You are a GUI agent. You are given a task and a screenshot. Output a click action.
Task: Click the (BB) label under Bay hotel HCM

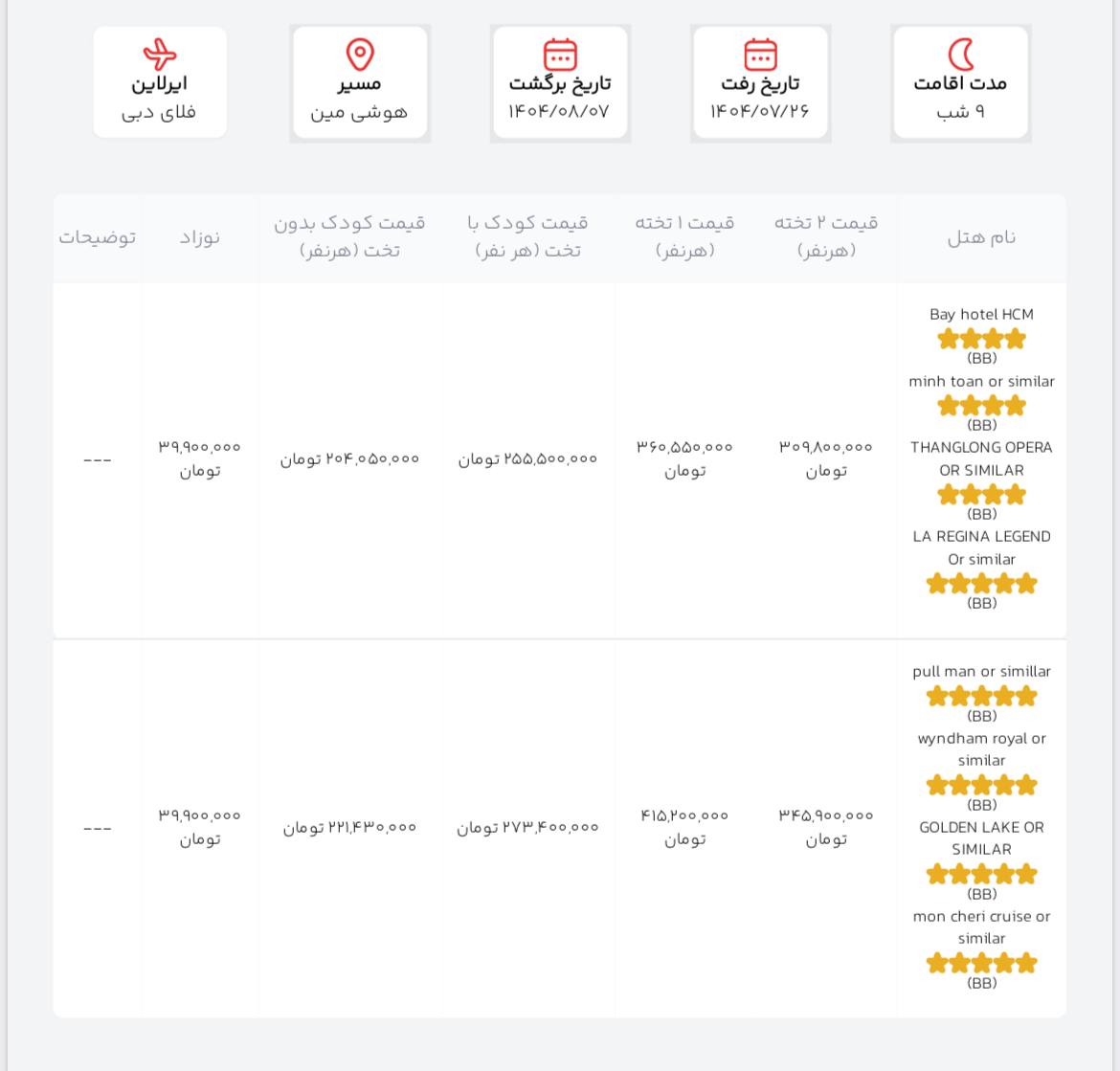981,358
